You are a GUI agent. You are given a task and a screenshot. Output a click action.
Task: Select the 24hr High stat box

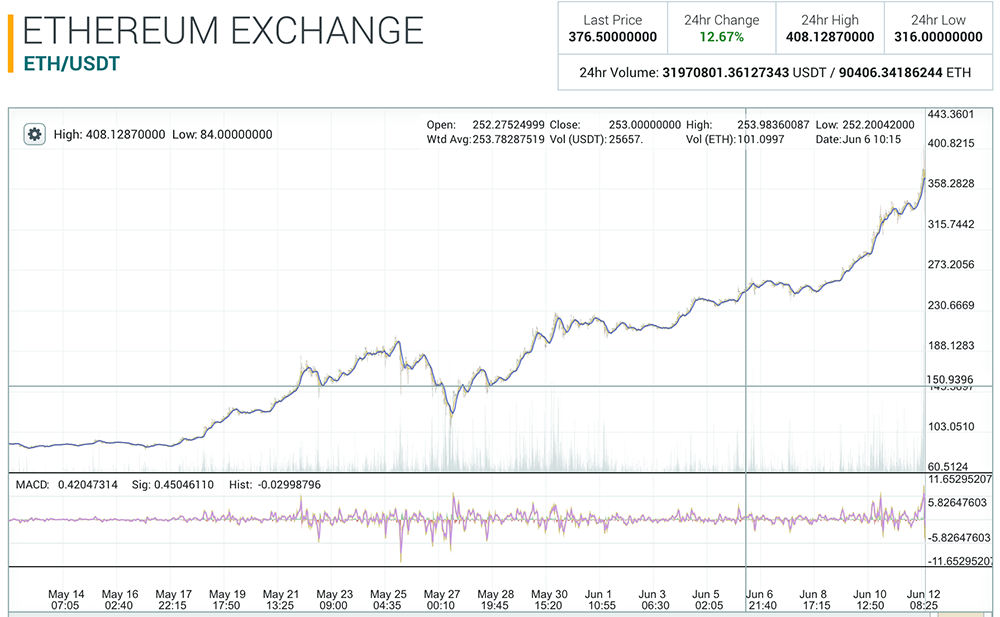(x=829, y=28)
